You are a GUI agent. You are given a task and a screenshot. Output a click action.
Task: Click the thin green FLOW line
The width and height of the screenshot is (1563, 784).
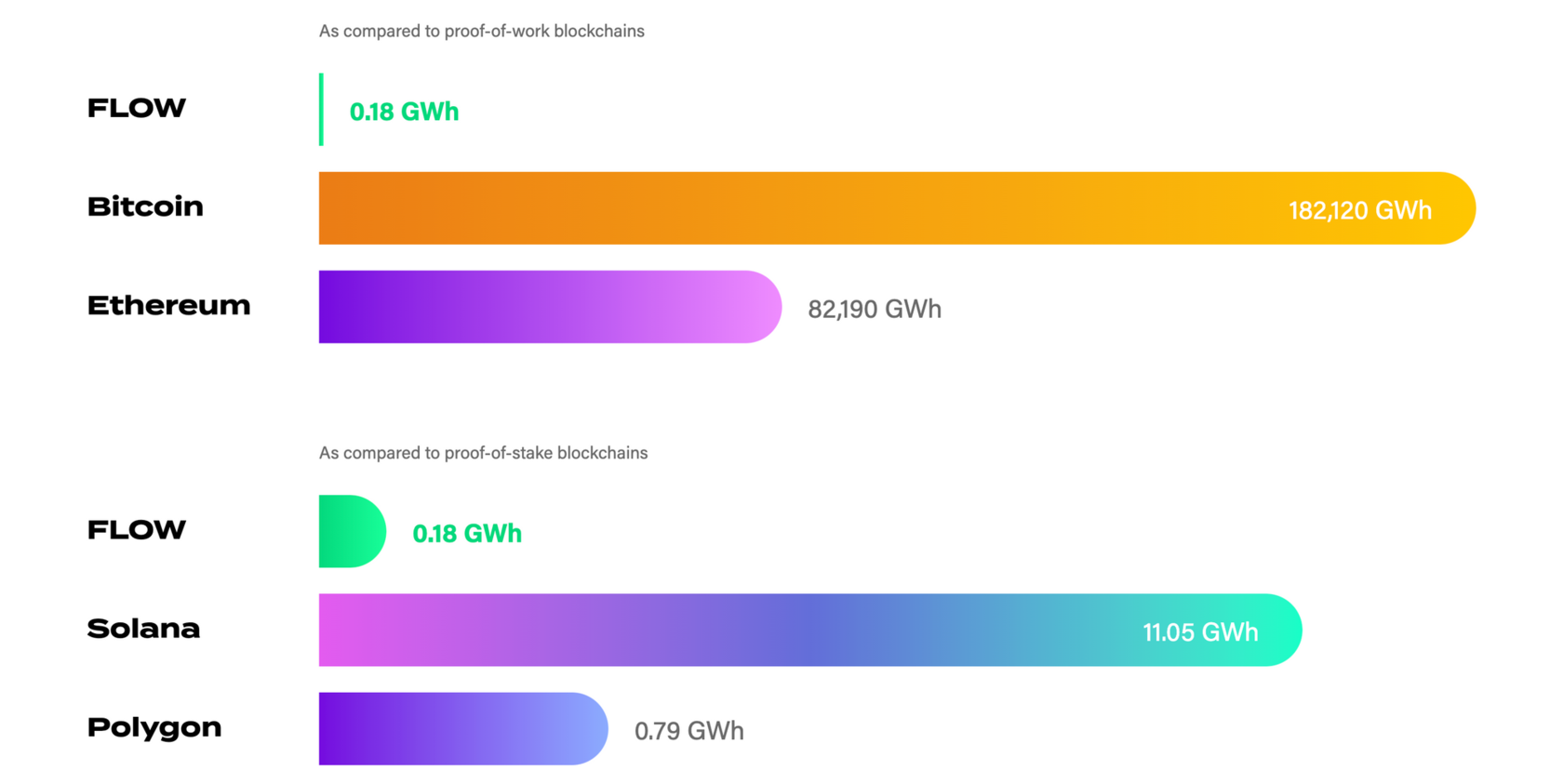pos(321,110)
